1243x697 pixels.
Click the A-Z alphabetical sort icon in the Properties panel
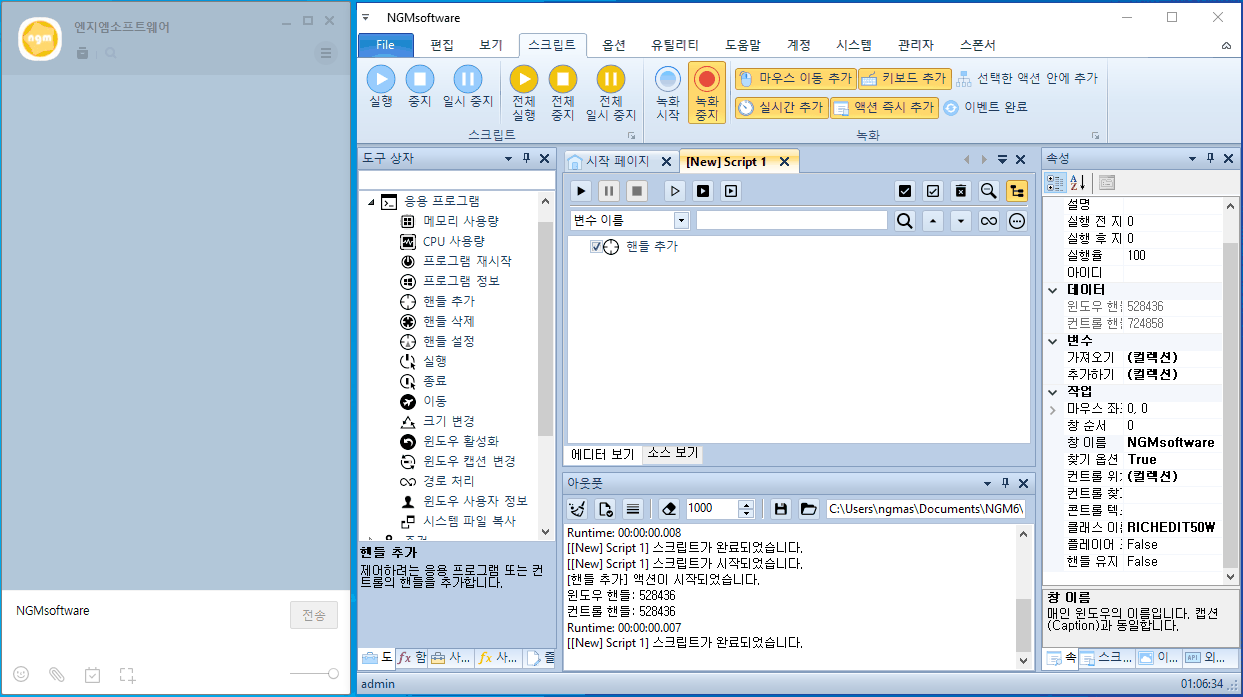[1078, 183]
